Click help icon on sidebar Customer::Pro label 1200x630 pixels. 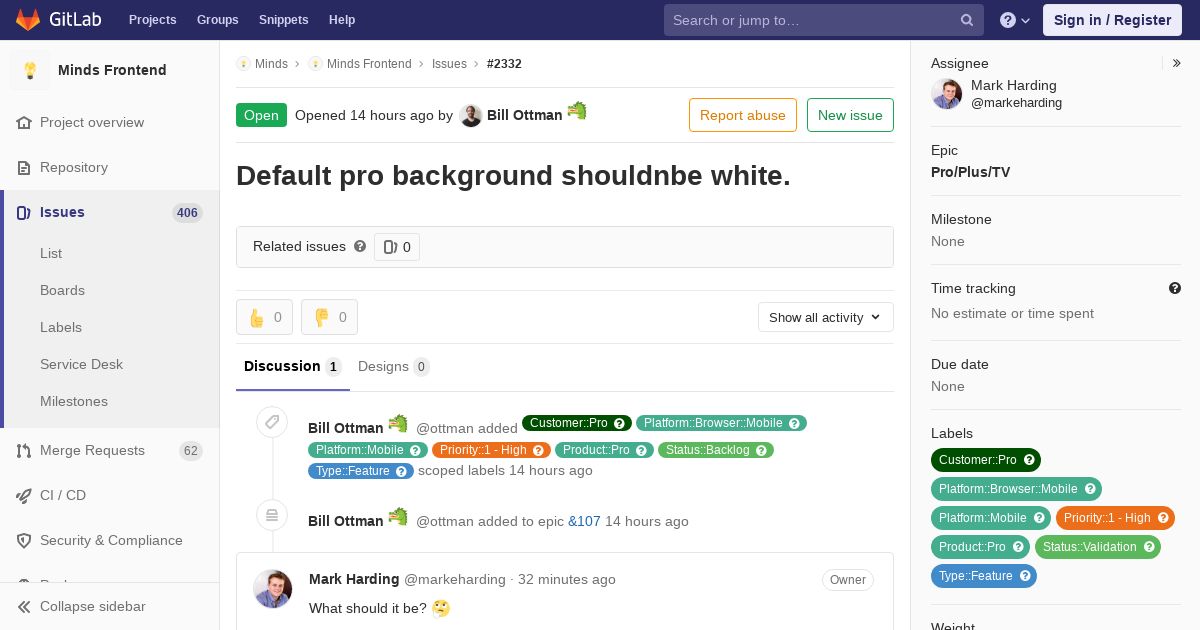[1027, 460]
